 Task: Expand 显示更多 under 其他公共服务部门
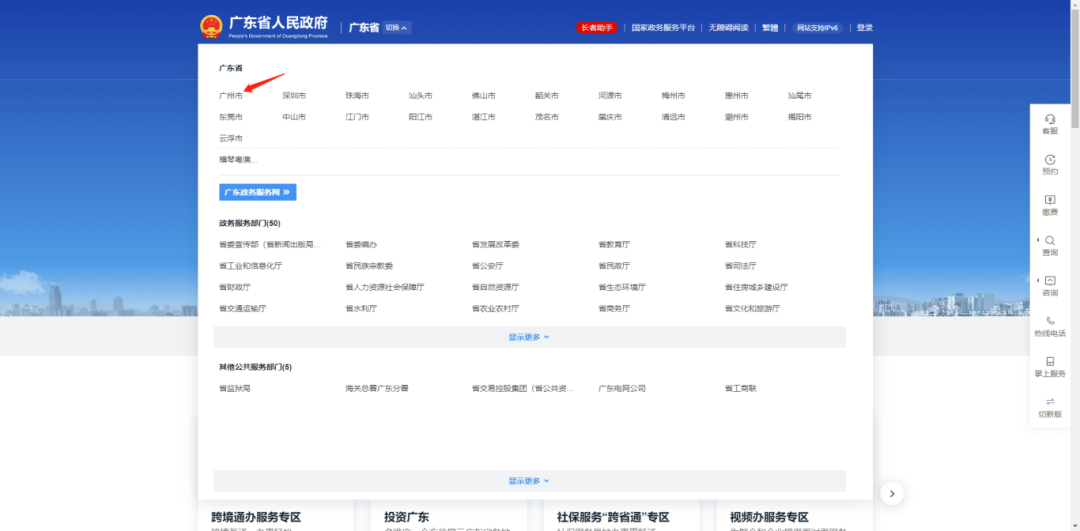click(x=529, y=481)
